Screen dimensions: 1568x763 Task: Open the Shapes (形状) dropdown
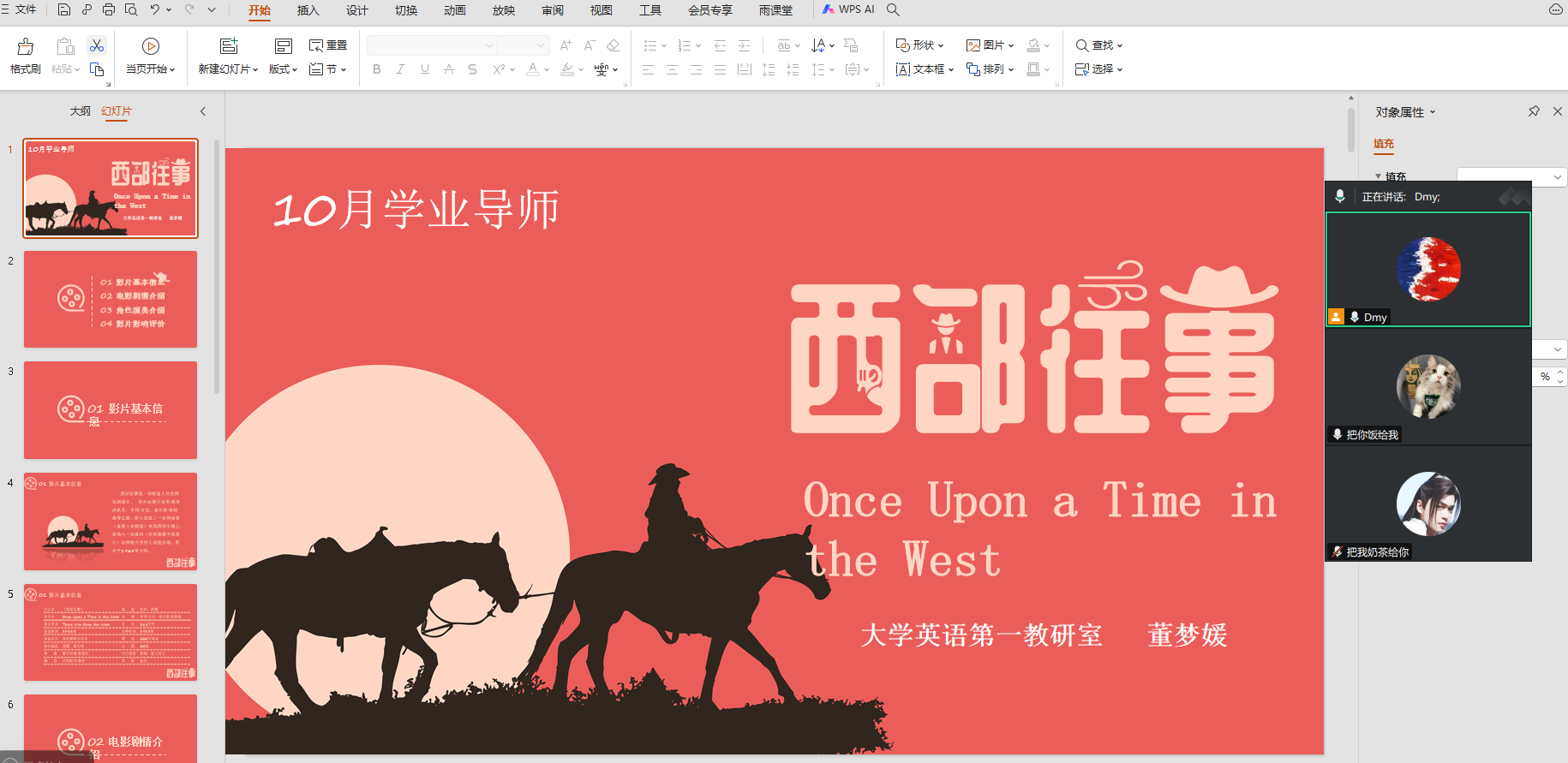pos(920,45)
